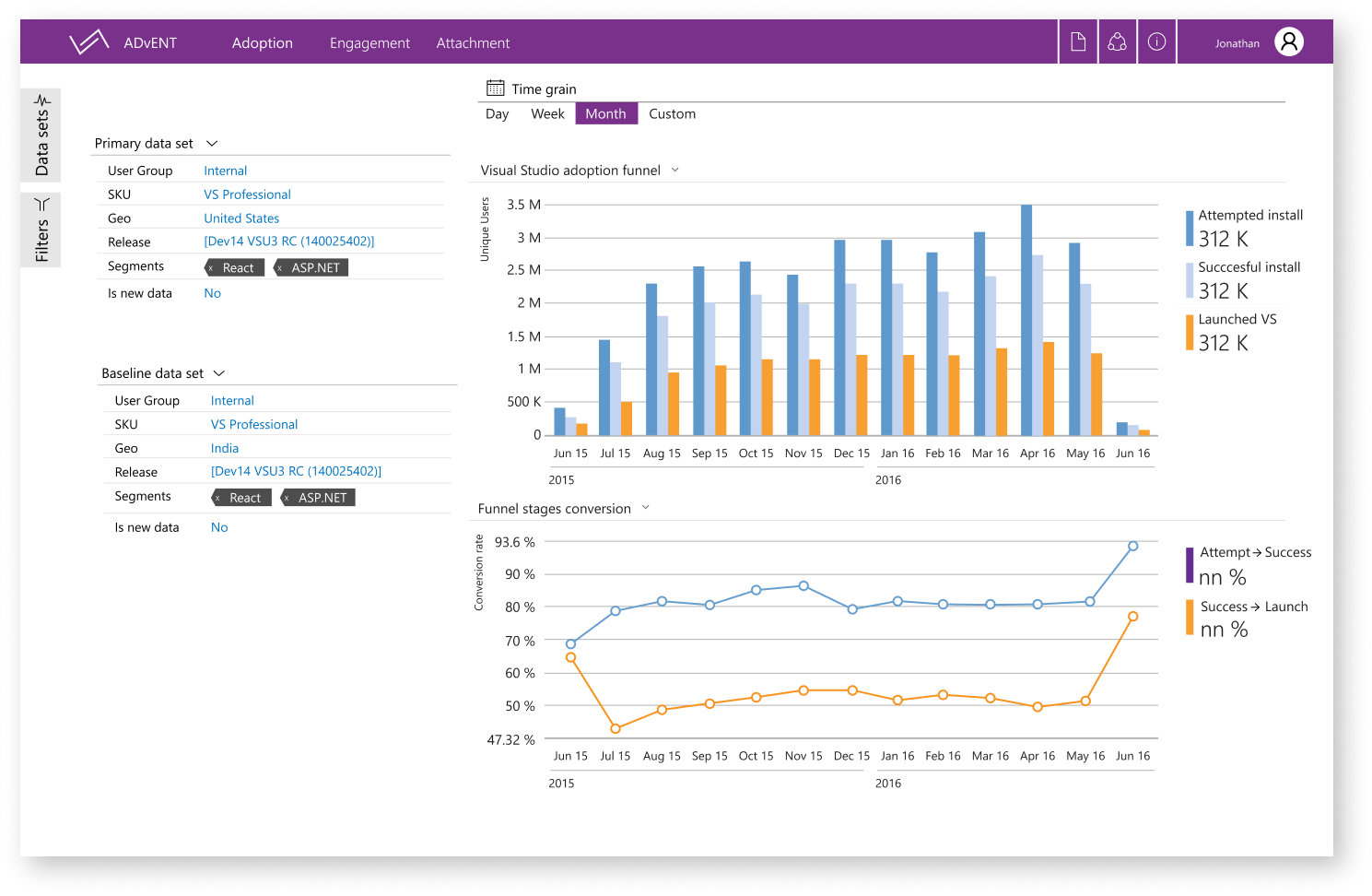Click the ADvENT app title
The height and width of the screenshot is (896, 1372).
point(150,42)
